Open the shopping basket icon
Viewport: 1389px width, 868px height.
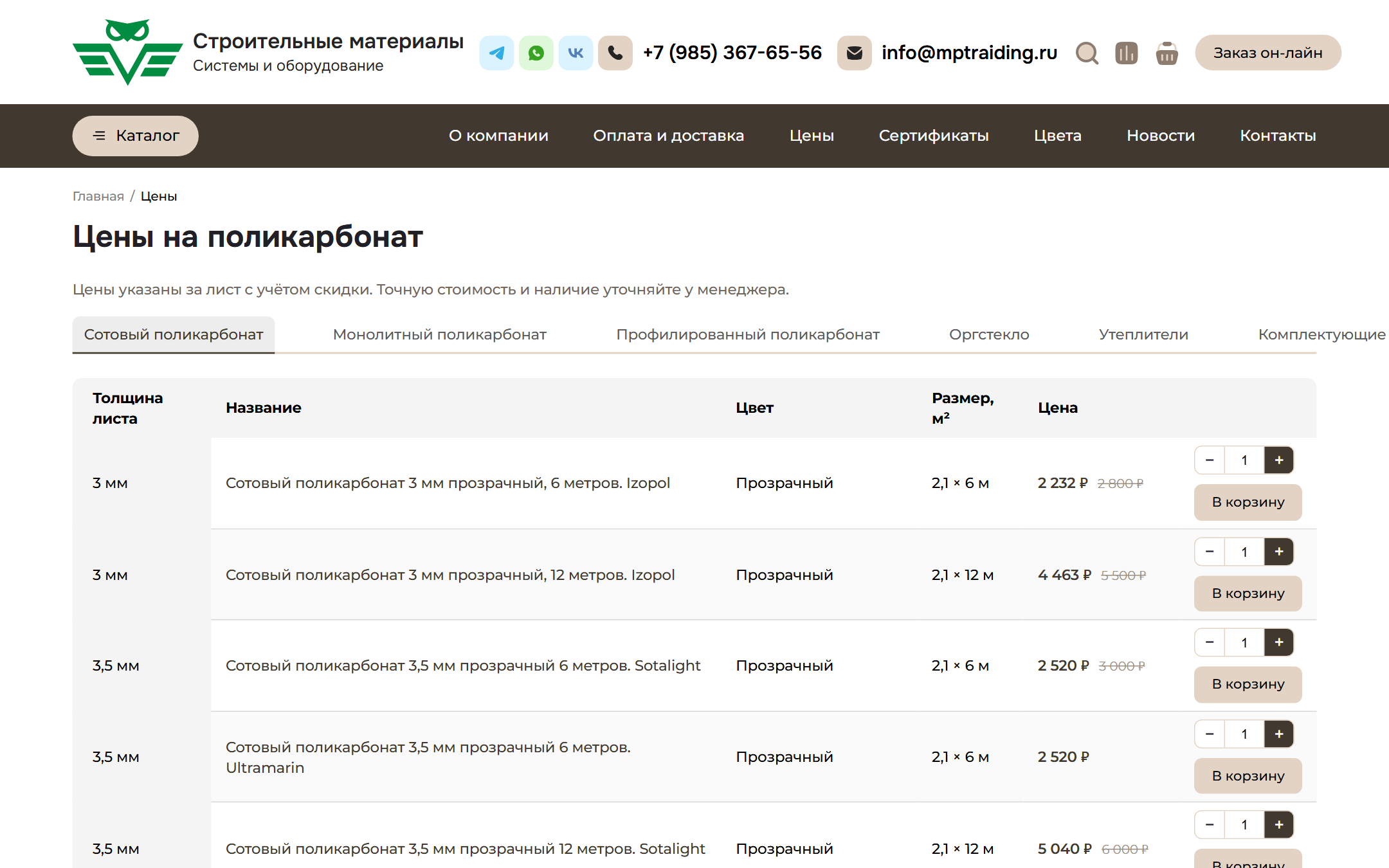coord(1167,53)
